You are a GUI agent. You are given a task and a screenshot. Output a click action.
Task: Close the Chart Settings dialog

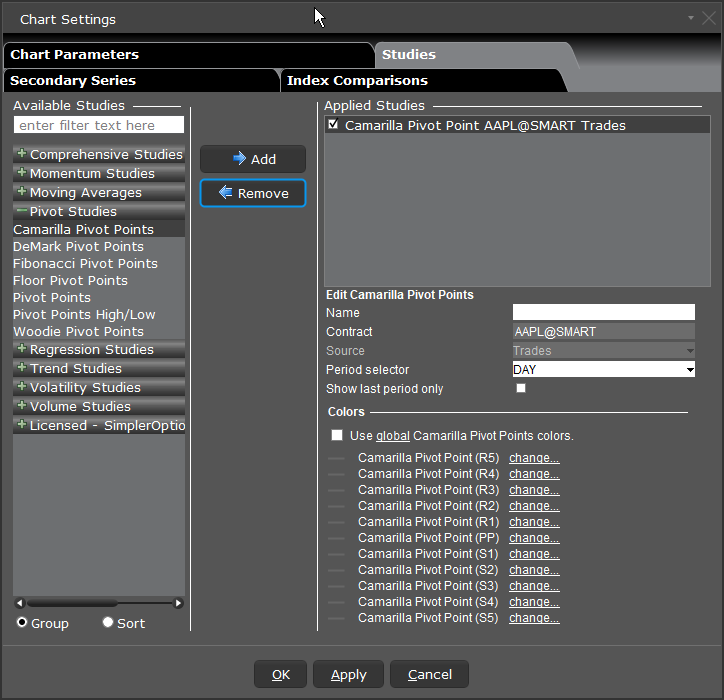click(x=709, y=18)
